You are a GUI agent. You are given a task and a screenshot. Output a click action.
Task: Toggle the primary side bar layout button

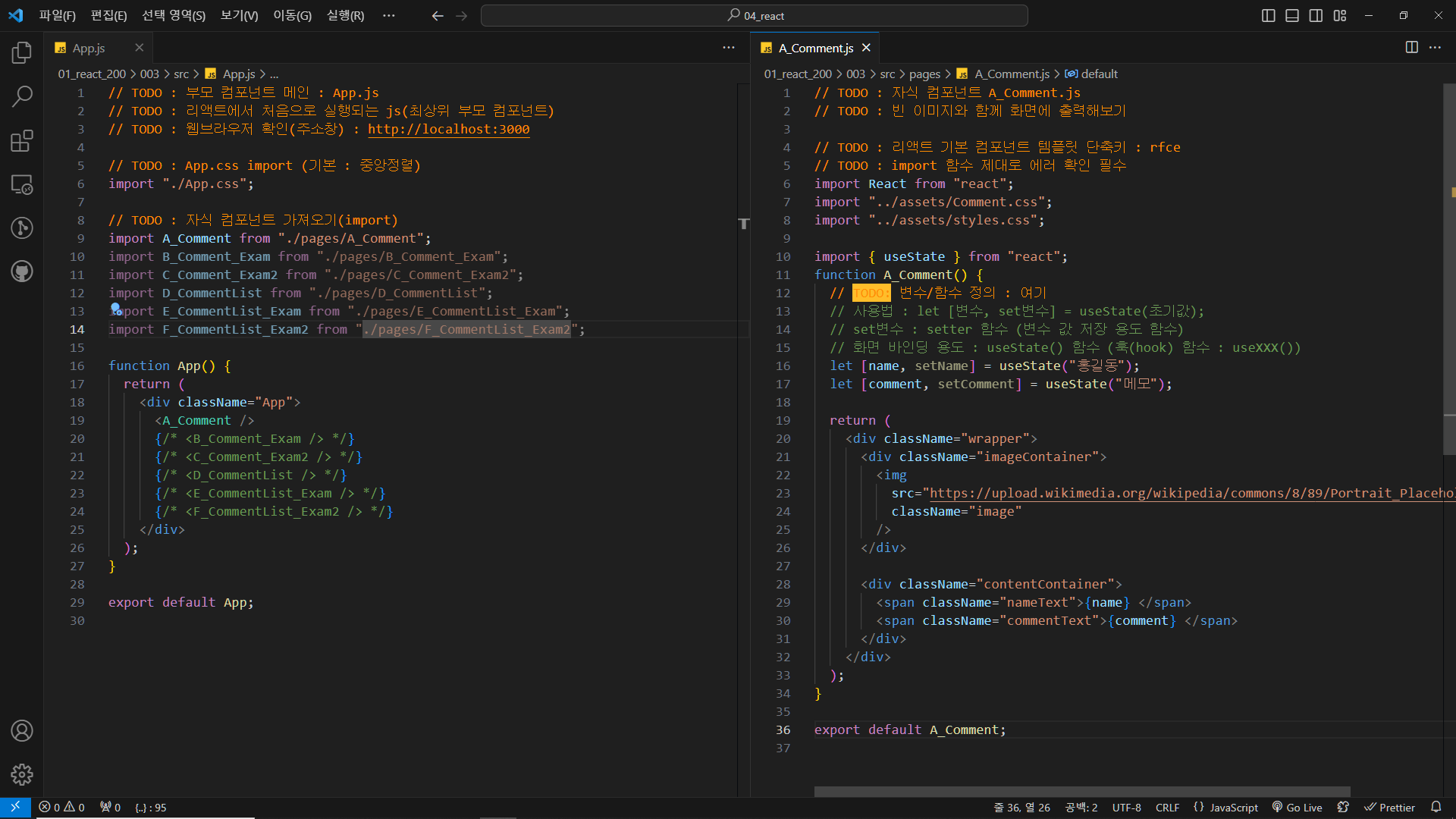click(x=1268, y=15)
